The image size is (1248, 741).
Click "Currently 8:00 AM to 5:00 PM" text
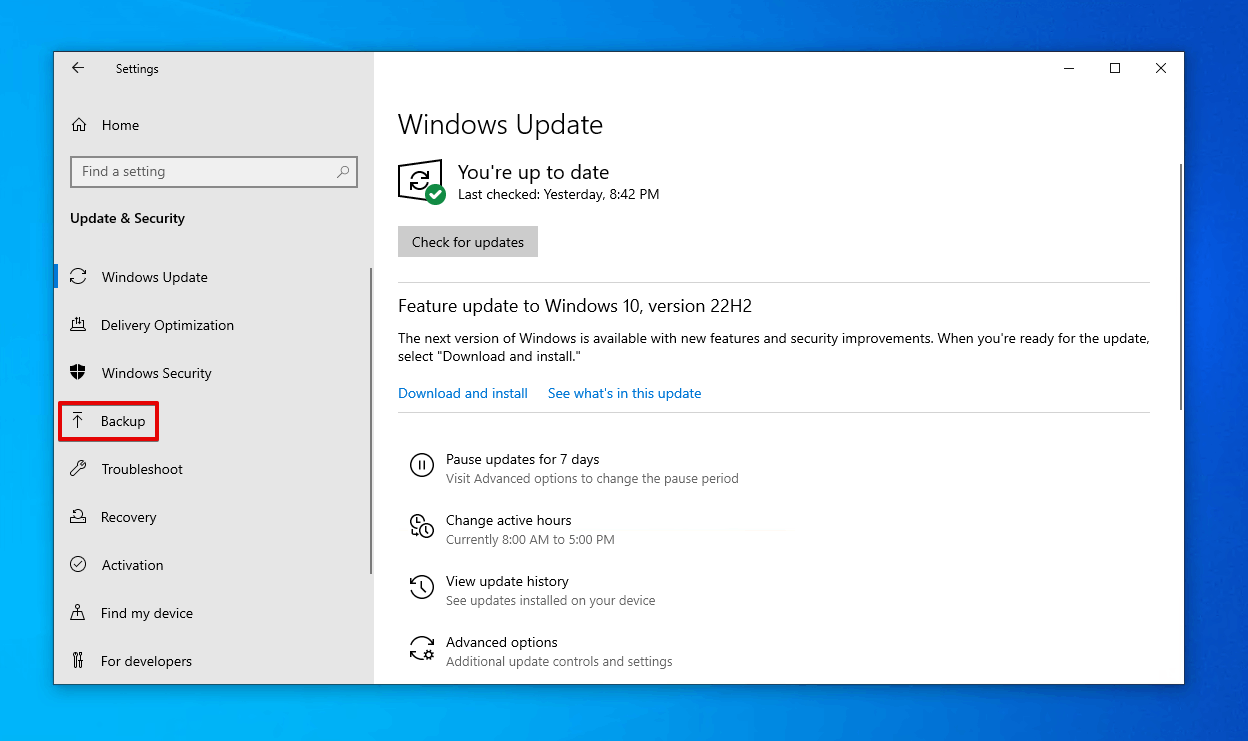pyautogui.click(x=530, y=539)
